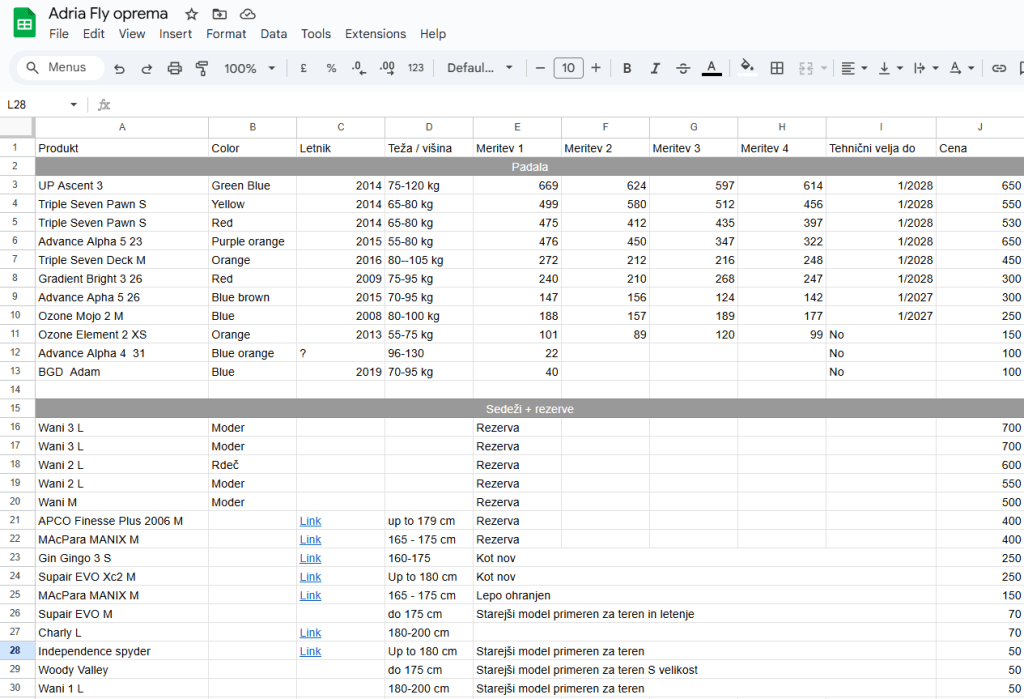Click the Move to folder icon
This screenshot has height=699, width=1024.
click(x=219, y=14)
